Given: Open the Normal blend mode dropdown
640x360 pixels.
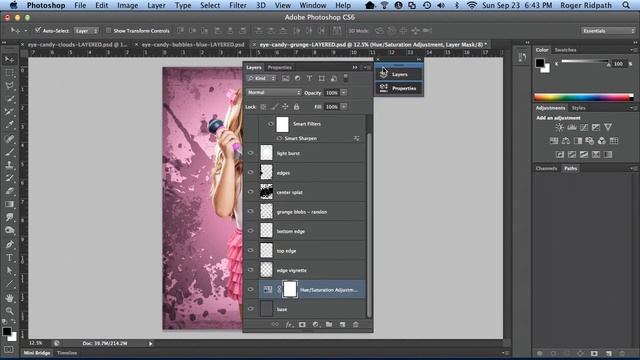Looking at the screenshot, I should coord(274,93).
